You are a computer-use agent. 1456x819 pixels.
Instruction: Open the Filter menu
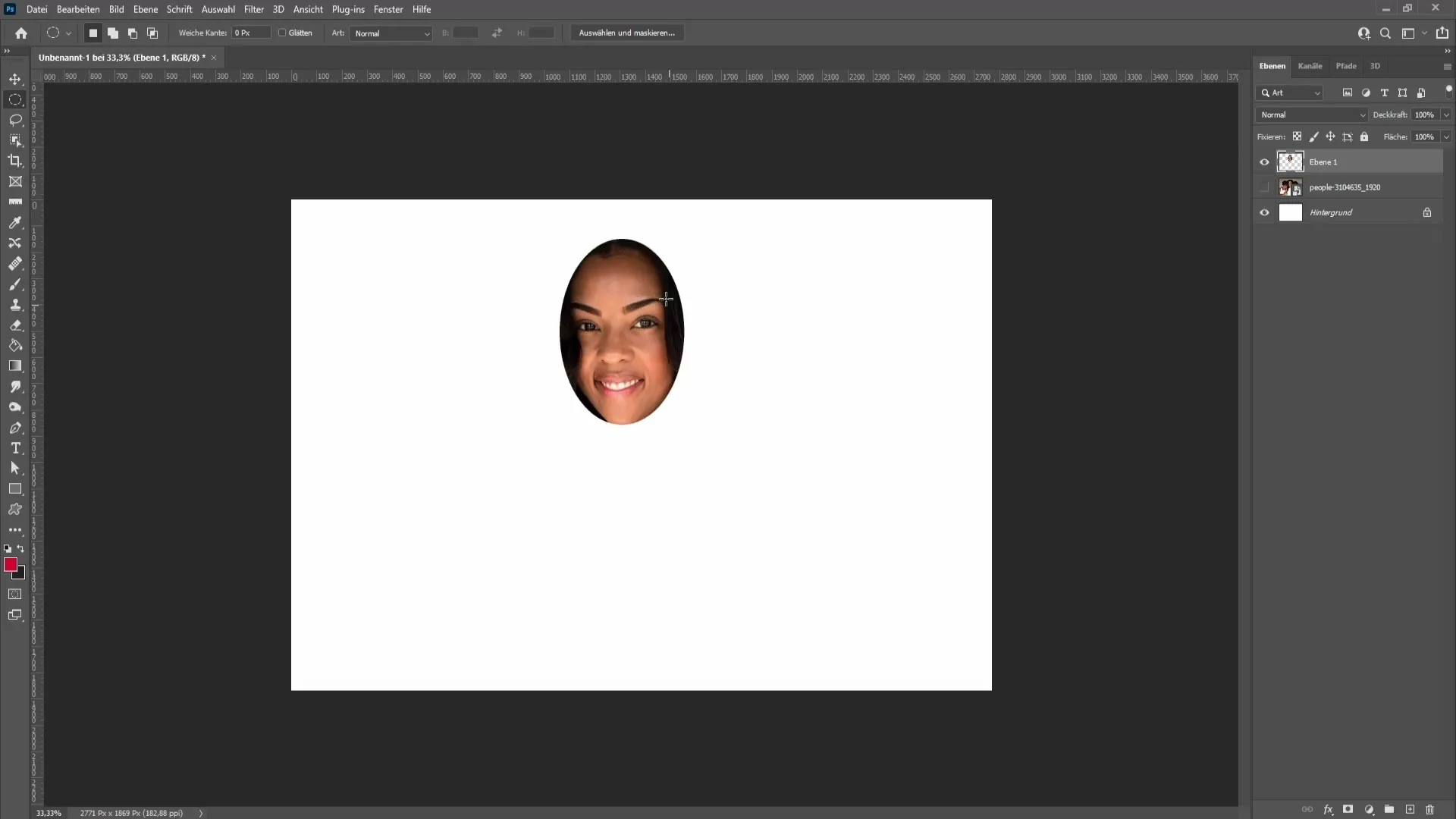click(254, 9)
